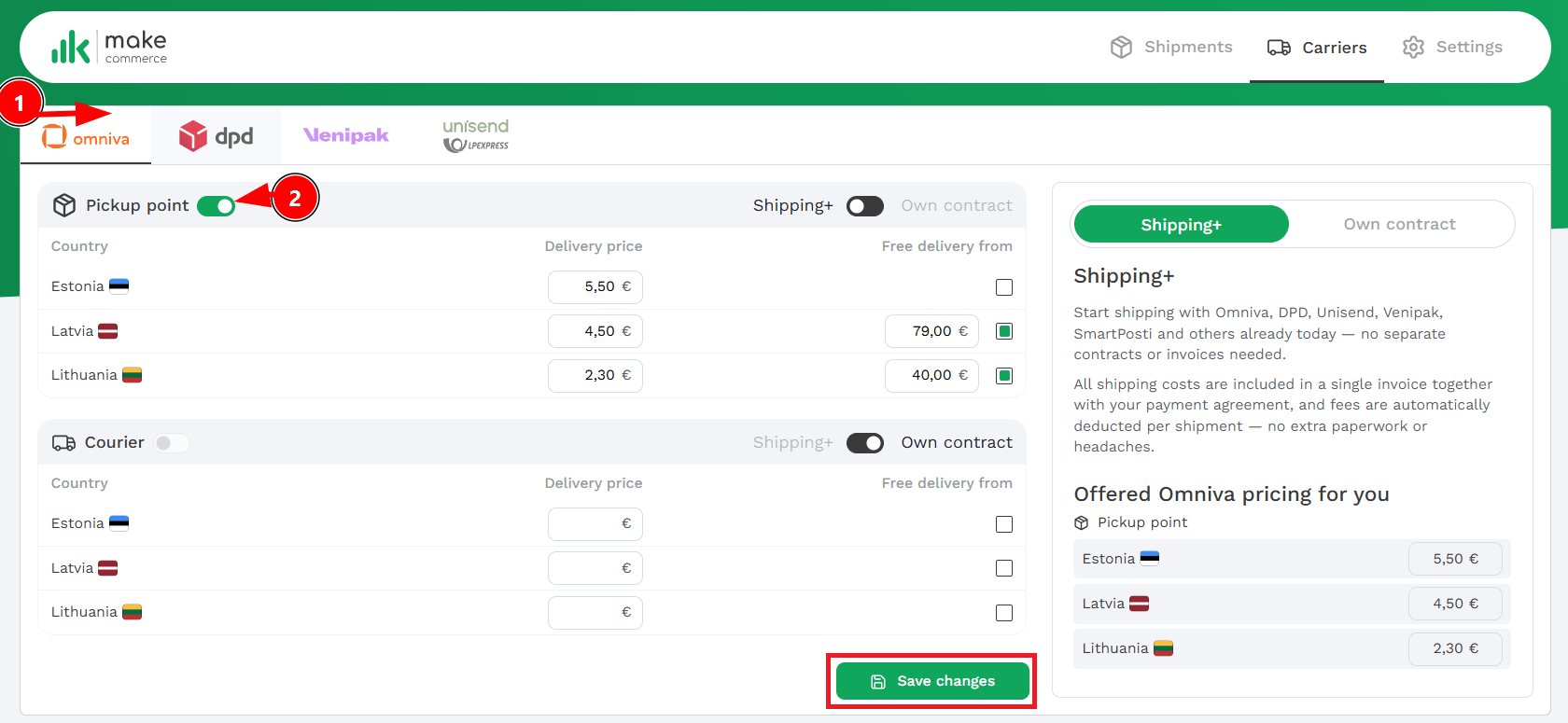Check Lithuania free delivery box for Courier
The height and width of the screenshot is (723, 1568).
click(x=1004, y=613)
